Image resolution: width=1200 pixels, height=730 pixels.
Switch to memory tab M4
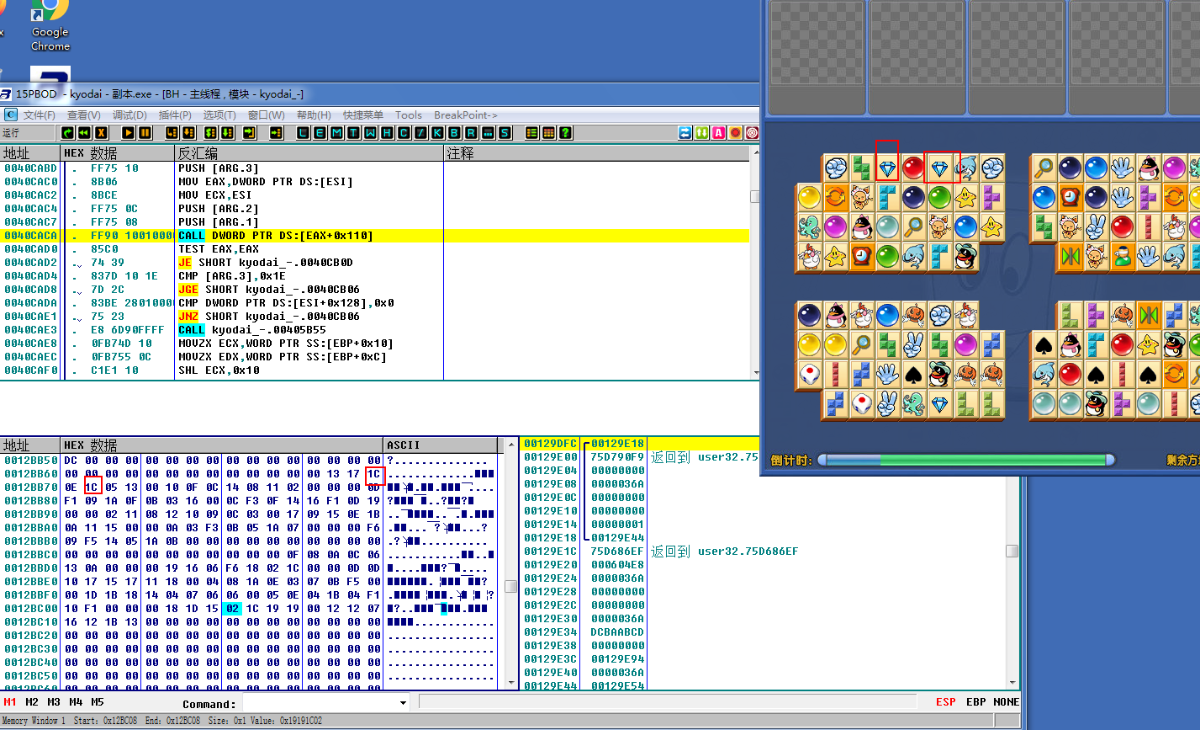(75, 702)
